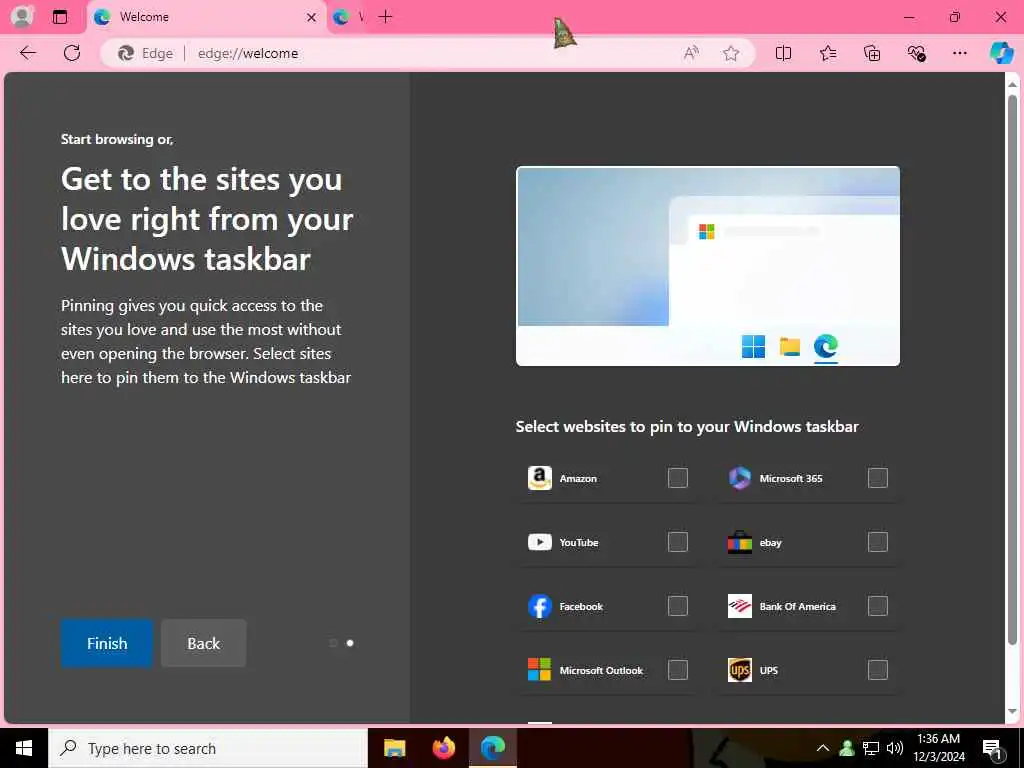The width and height of the screenshot is (1024, 768).
Task: Click the Finish button
Action: tap(107, 643)
